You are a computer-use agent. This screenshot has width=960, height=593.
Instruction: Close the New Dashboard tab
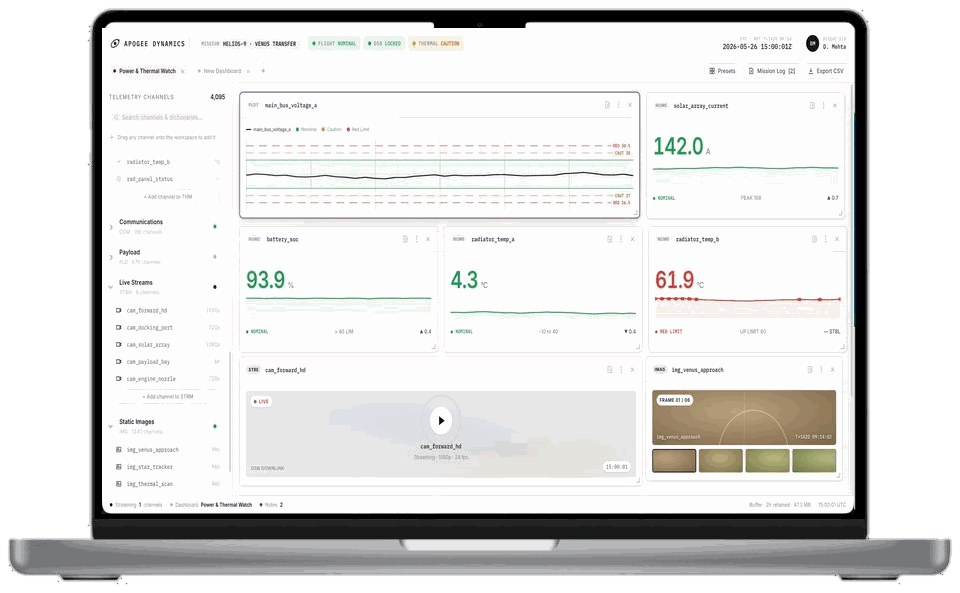tap(248, 72)
